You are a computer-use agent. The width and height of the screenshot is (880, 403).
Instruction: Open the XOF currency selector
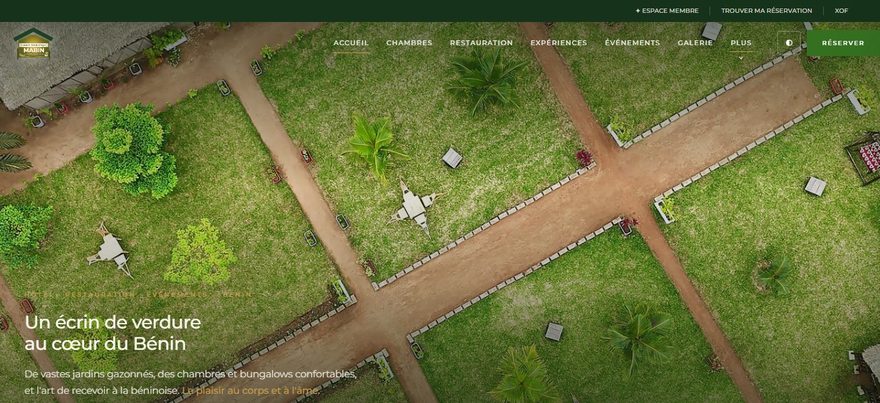pyautogui.click(x=841, y=11)
